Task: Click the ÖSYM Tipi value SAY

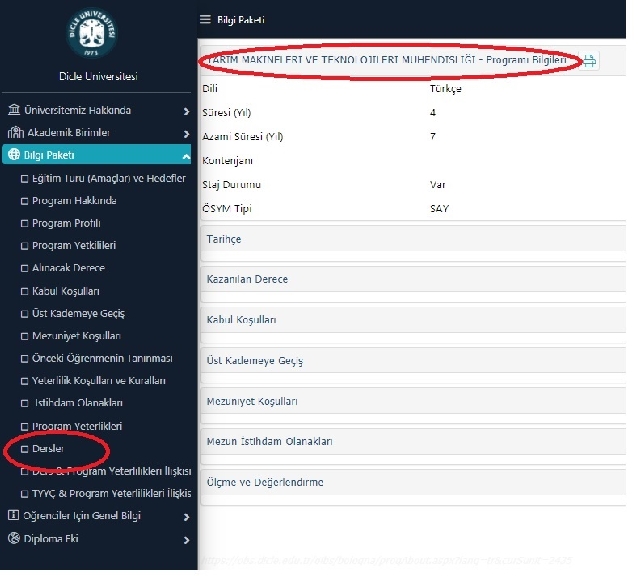Action: (439, 209)
